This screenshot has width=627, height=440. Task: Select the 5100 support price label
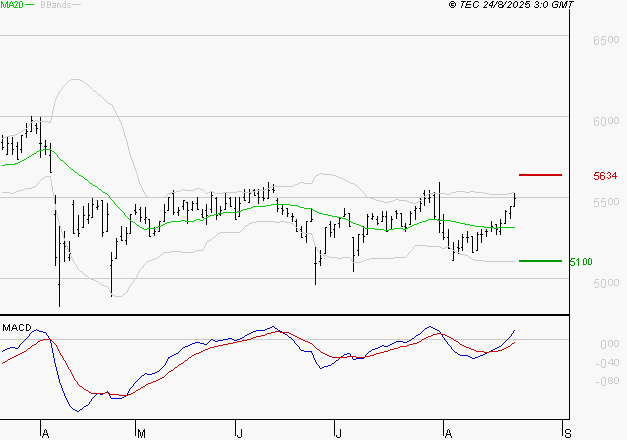pyautogui.click(x=580, y=262)
